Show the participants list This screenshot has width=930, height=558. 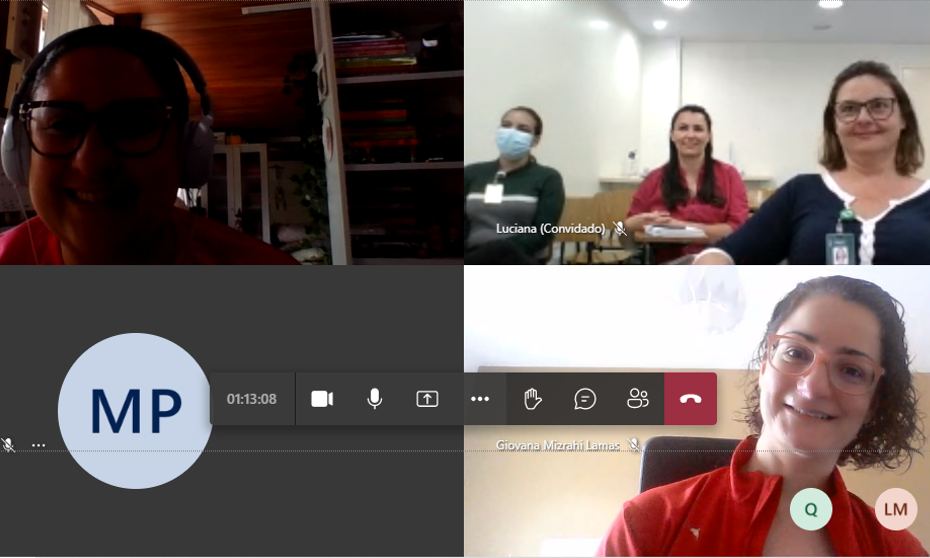(x=638, y=399)
